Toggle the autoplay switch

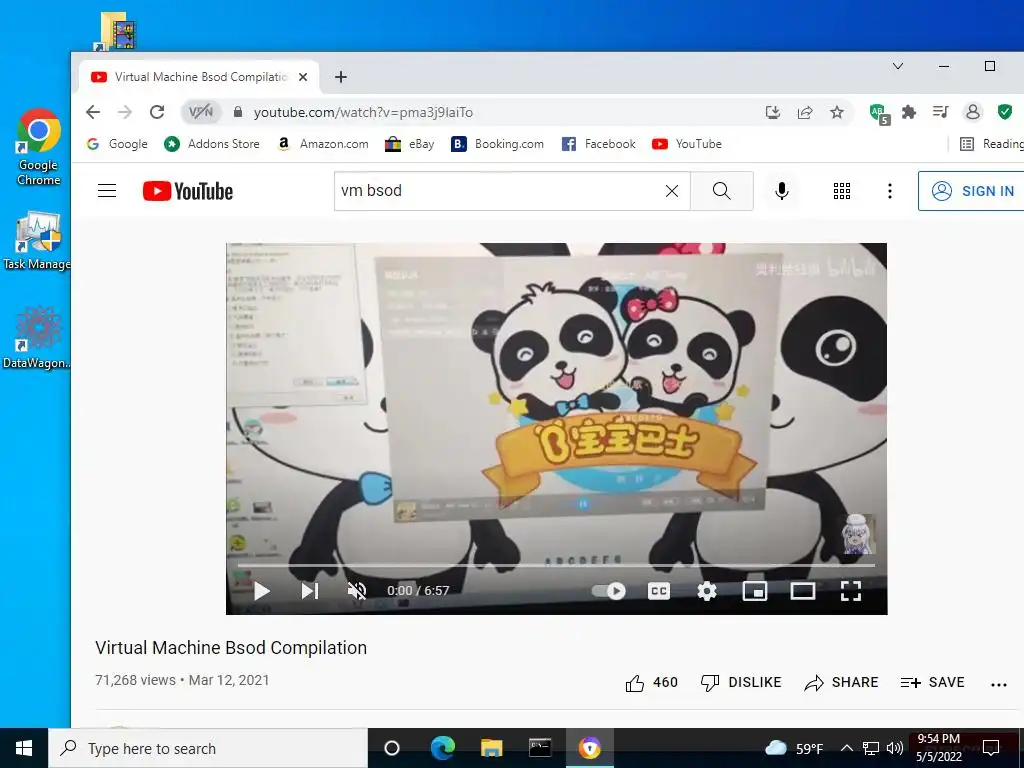(x=609, y=591)
